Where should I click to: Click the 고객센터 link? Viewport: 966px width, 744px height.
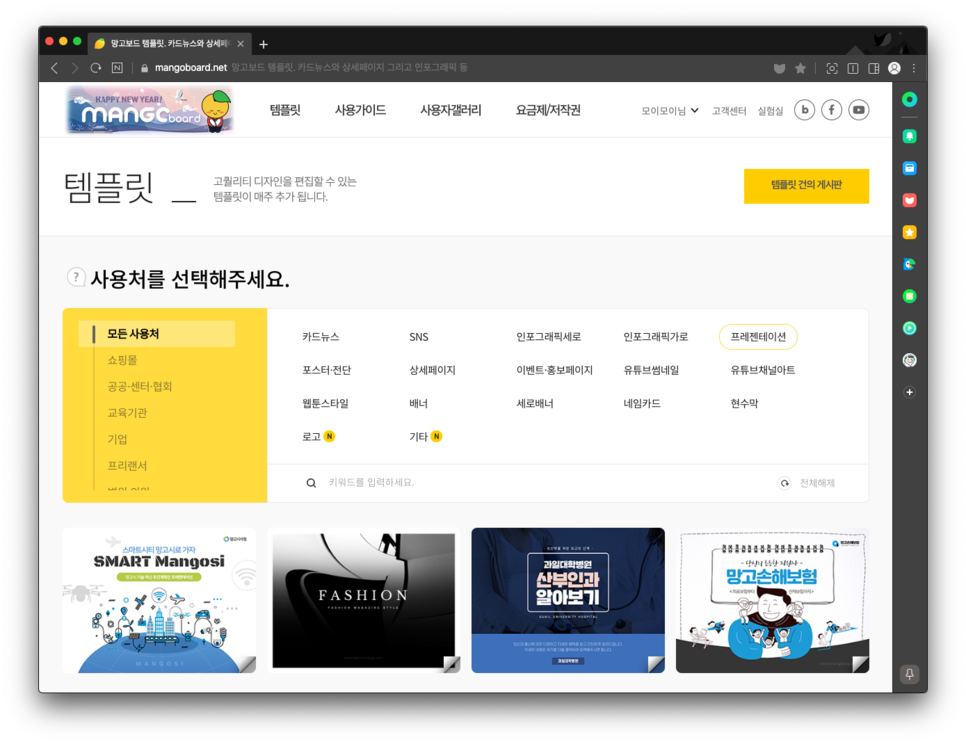click(x=729, y=111)
